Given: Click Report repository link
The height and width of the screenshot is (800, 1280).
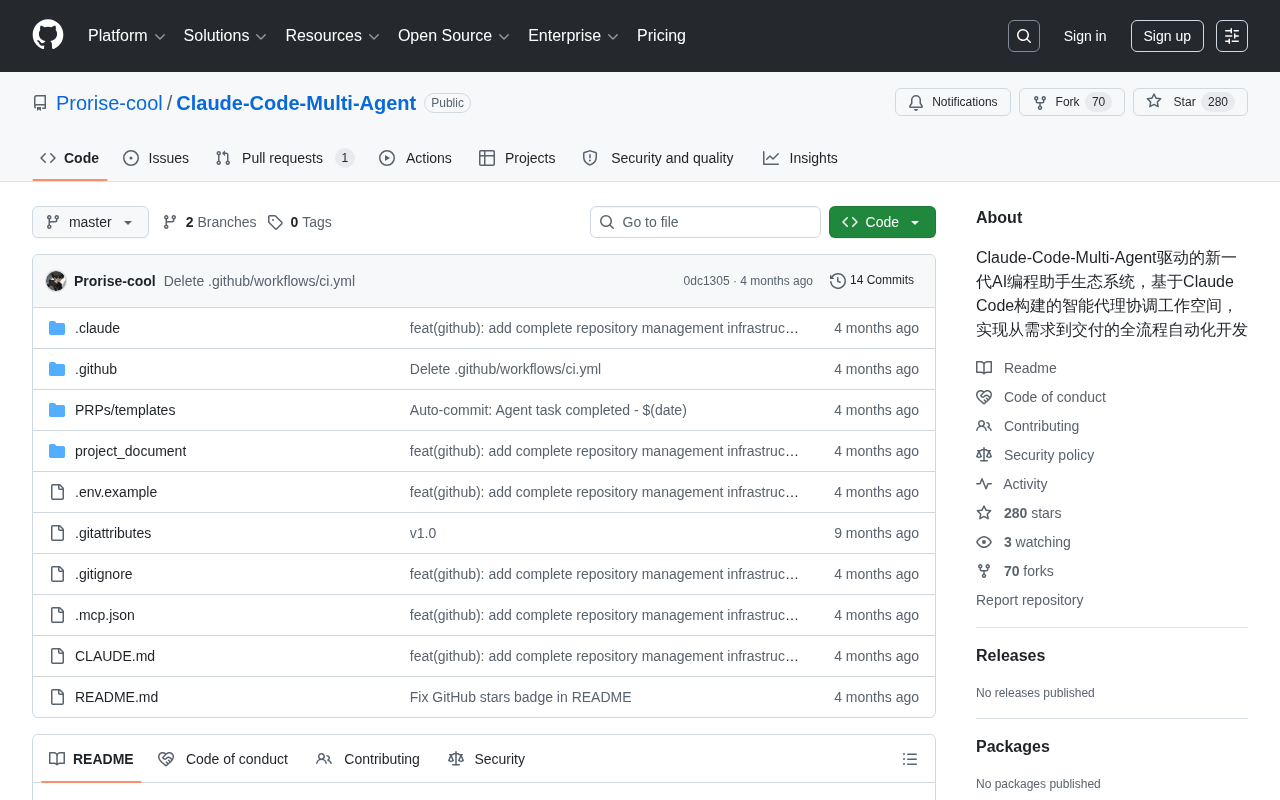Looking at the screenshot, I should coord(1029,600).
